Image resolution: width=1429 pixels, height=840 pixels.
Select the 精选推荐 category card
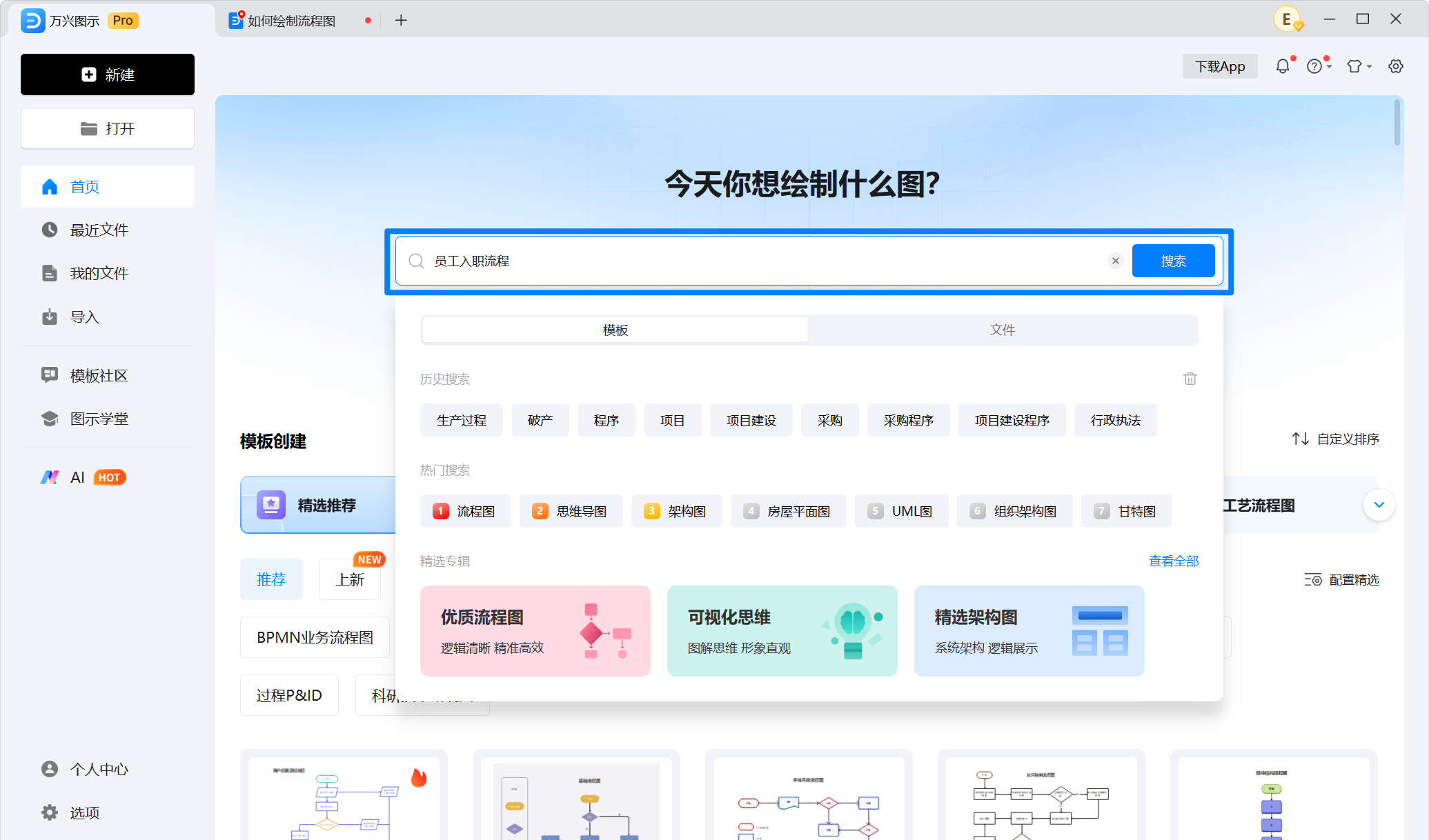click(318, 505)
